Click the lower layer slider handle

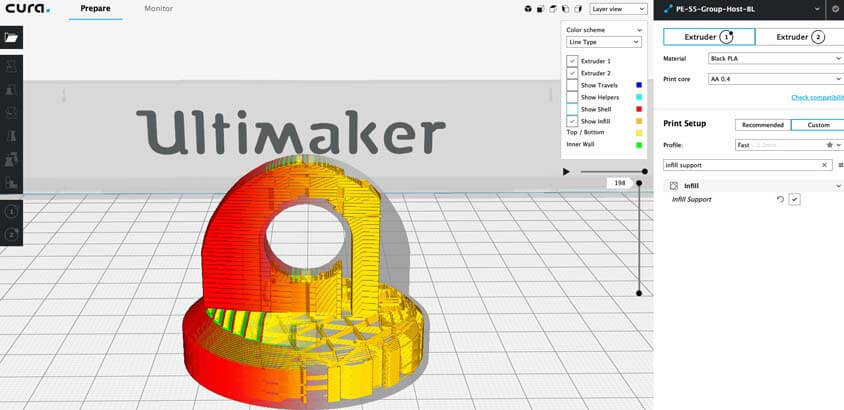pos(639,293)
